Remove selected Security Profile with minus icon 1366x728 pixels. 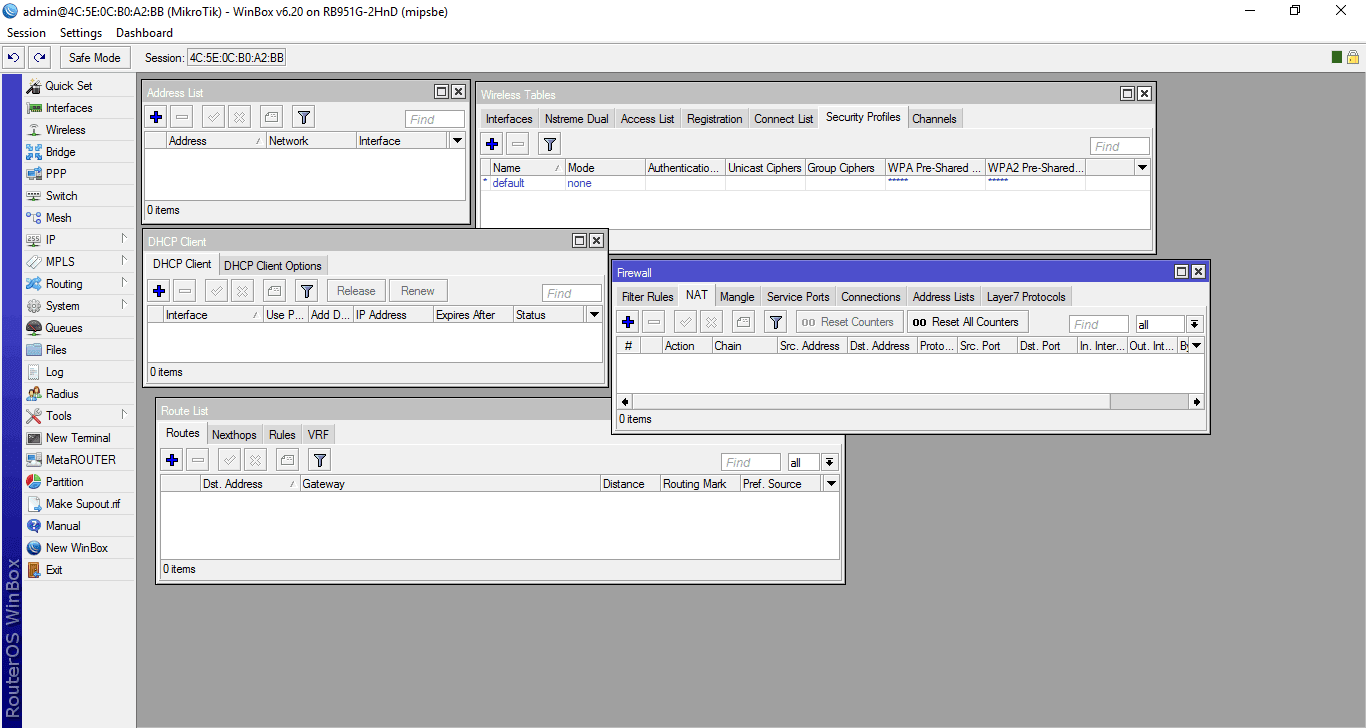tap(518, 143)
